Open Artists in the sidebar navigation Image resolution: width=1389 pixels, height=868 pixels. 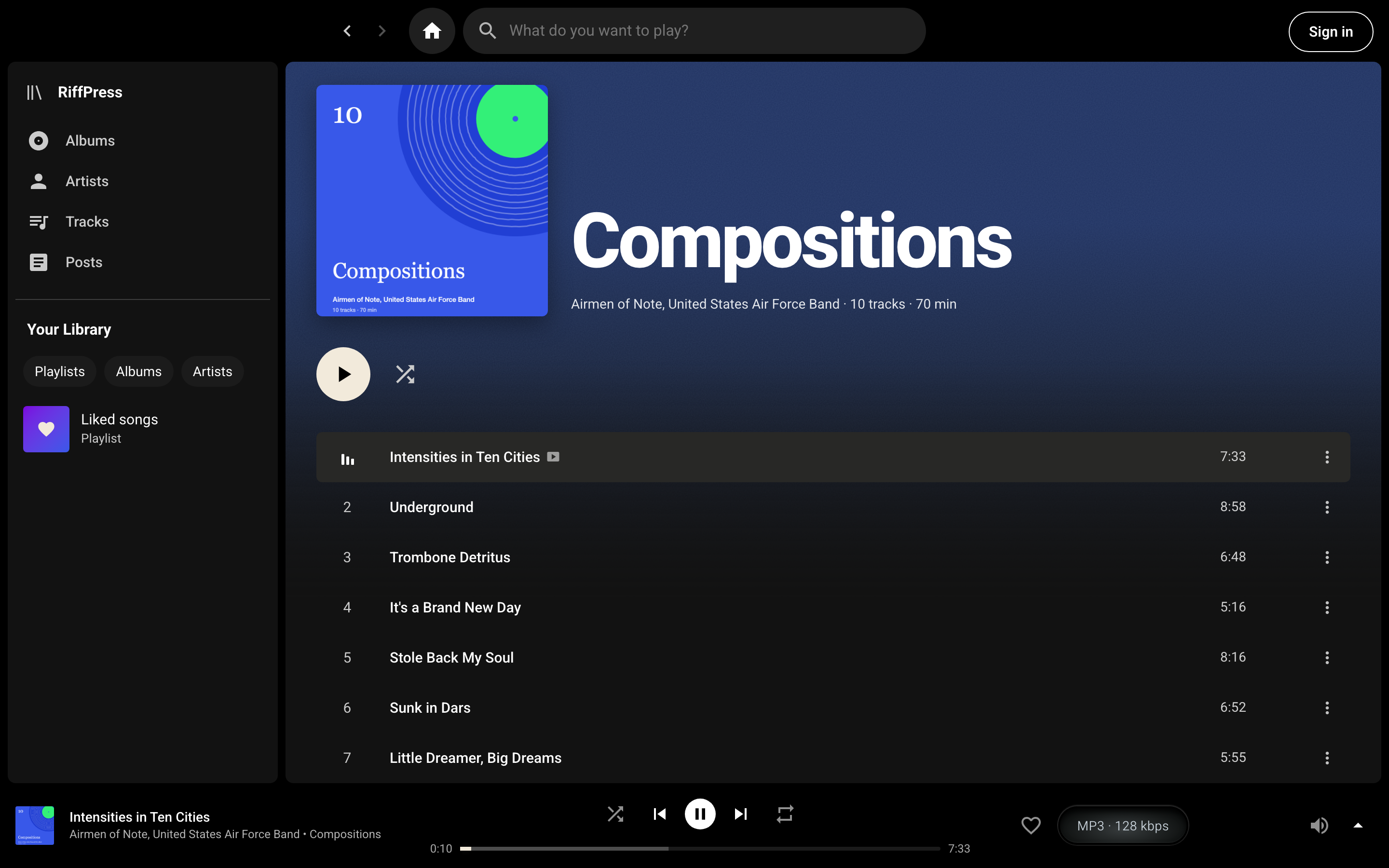[x=142, y=181]
